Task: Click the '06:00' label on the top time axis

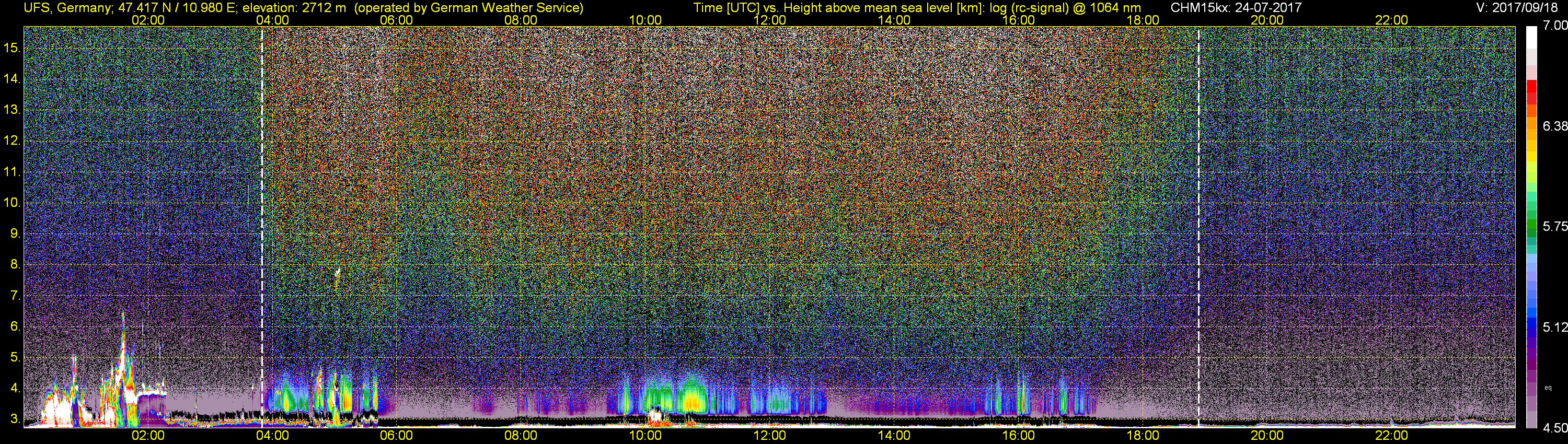Action: [x=396, y=20]
